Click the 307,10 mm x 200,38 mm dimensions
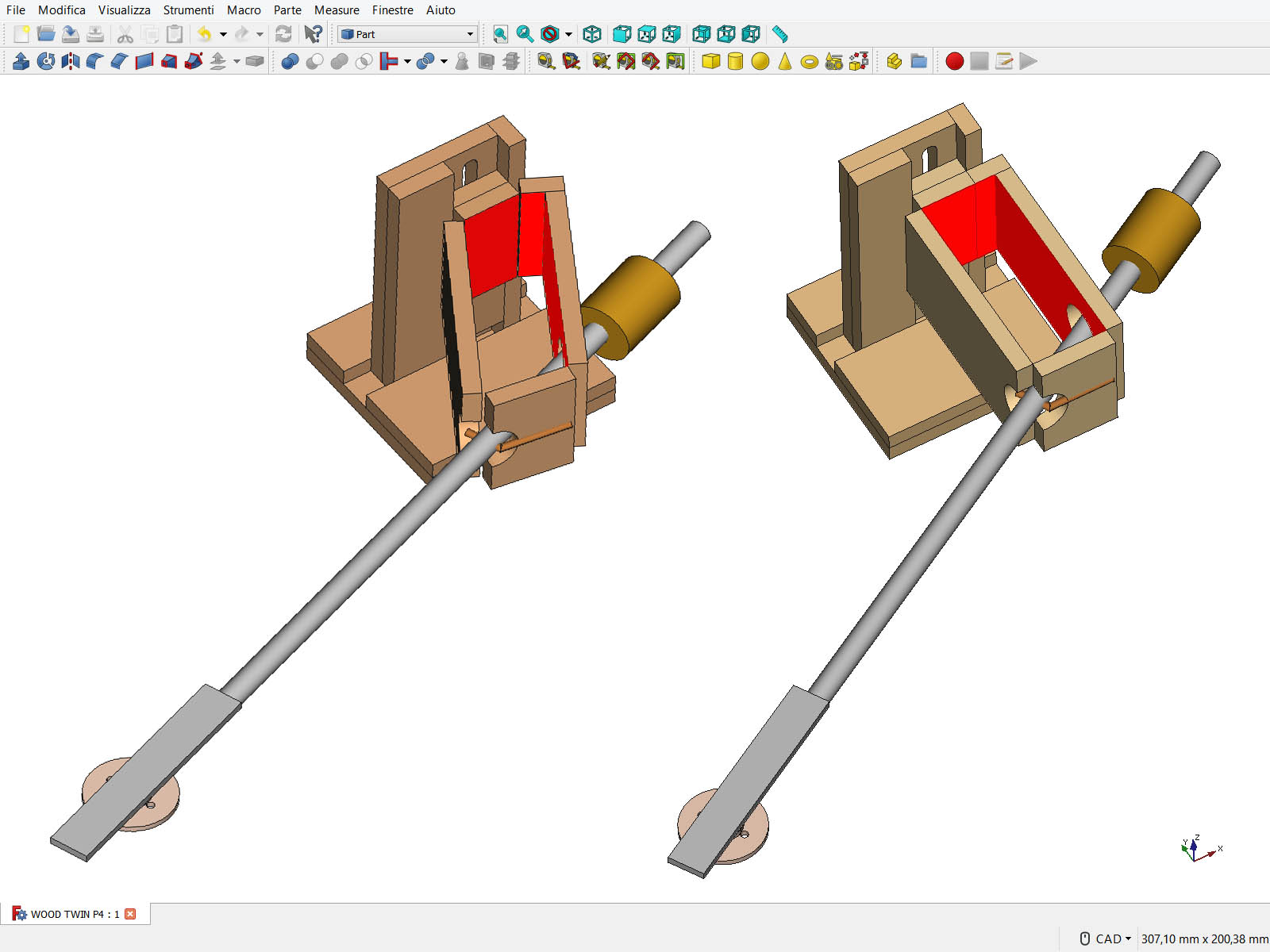This screenshot has height=952, width=1270. coord(1204,939)
